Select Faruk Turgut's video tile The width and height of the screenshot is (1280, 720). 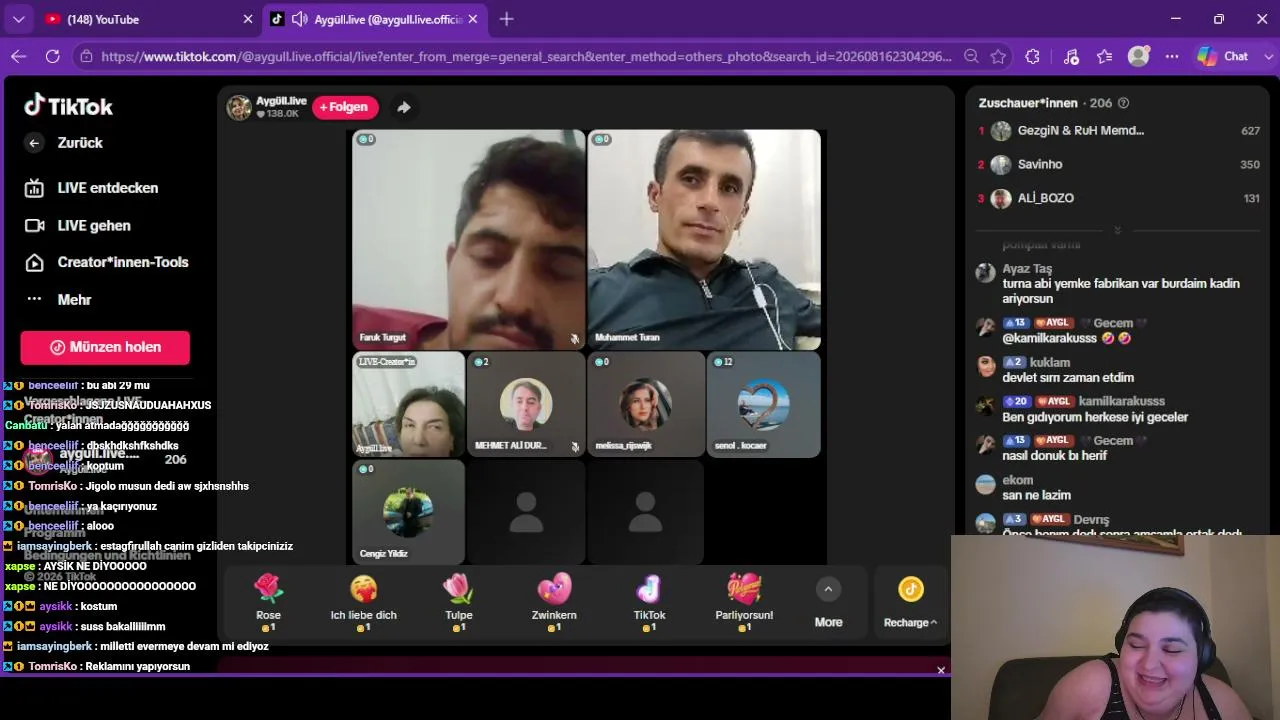pyautogui.click(x=469, y=240)
